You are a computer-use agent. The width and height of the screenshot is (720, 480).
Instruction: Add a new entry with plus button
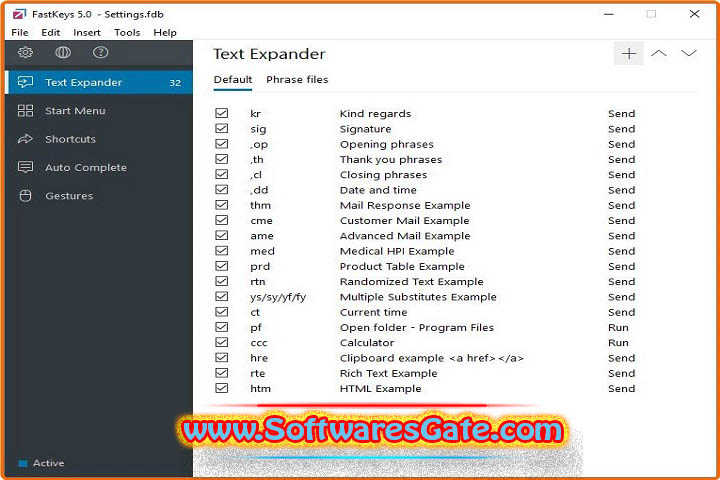coord(629,53)
